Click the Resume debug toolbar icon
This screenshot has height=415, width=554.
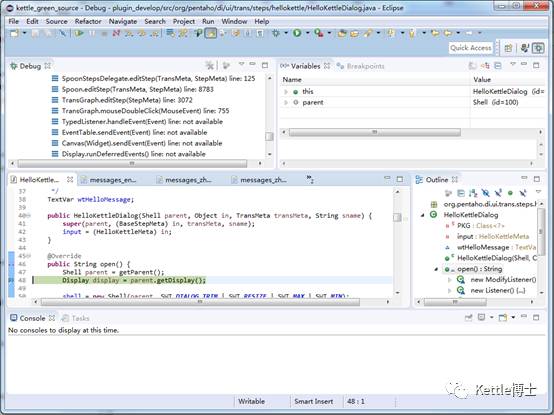(x=79, y=33)
